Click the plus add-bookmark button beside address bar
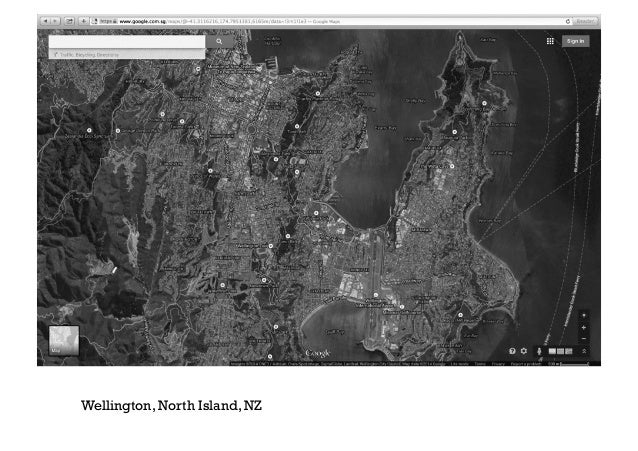This screenshot has width=638, height=451. [x=83, y=21]
